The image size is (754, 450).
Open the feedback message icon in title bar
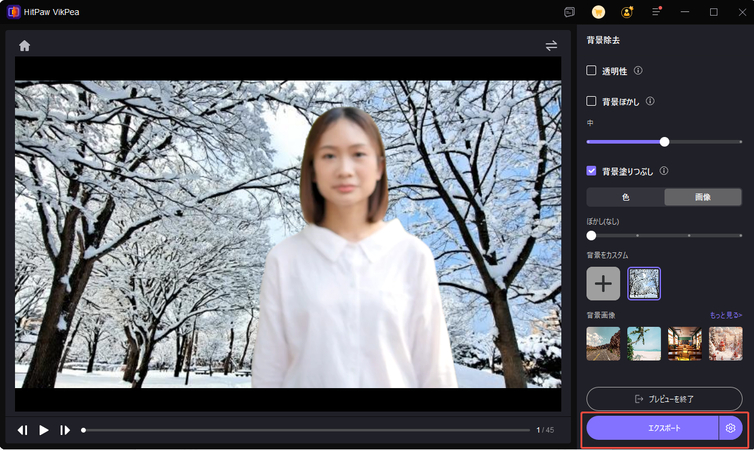(x=569, y=12)
